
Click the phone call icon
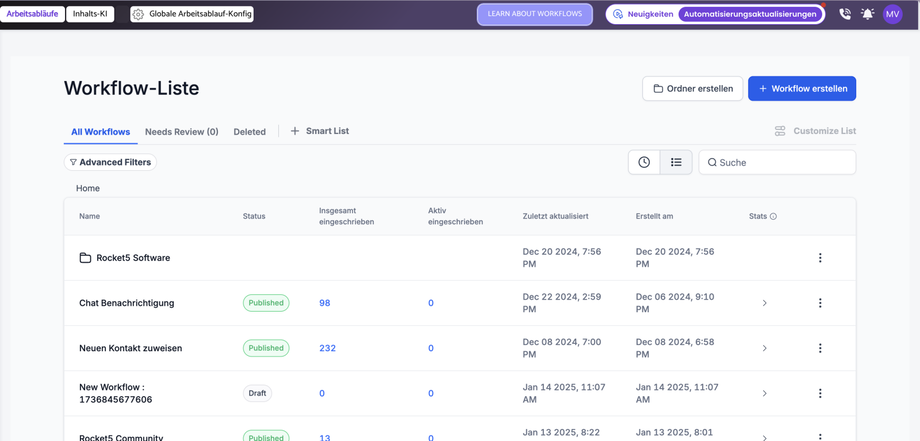pyautogui.click(x=845, y=14)
